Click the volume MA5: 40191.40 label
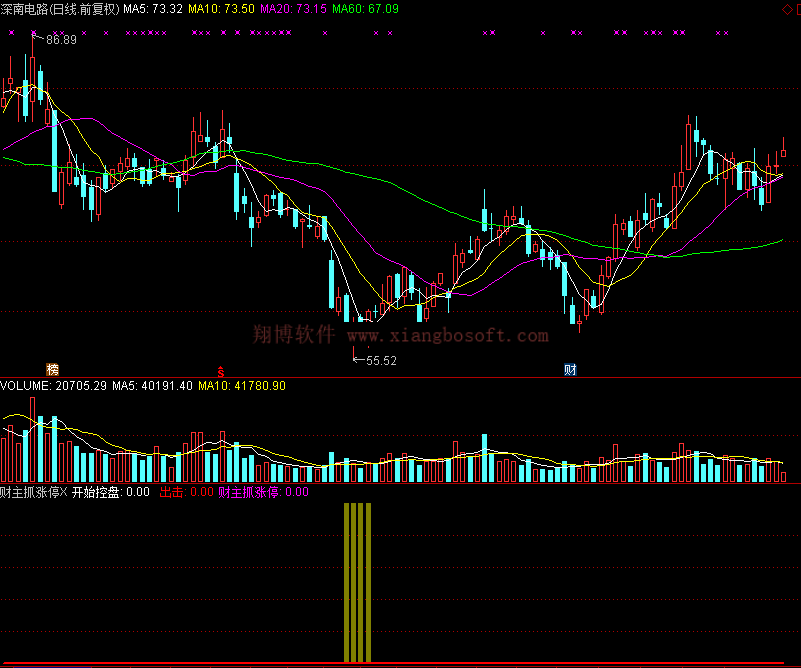 click(x=152, y=386)
